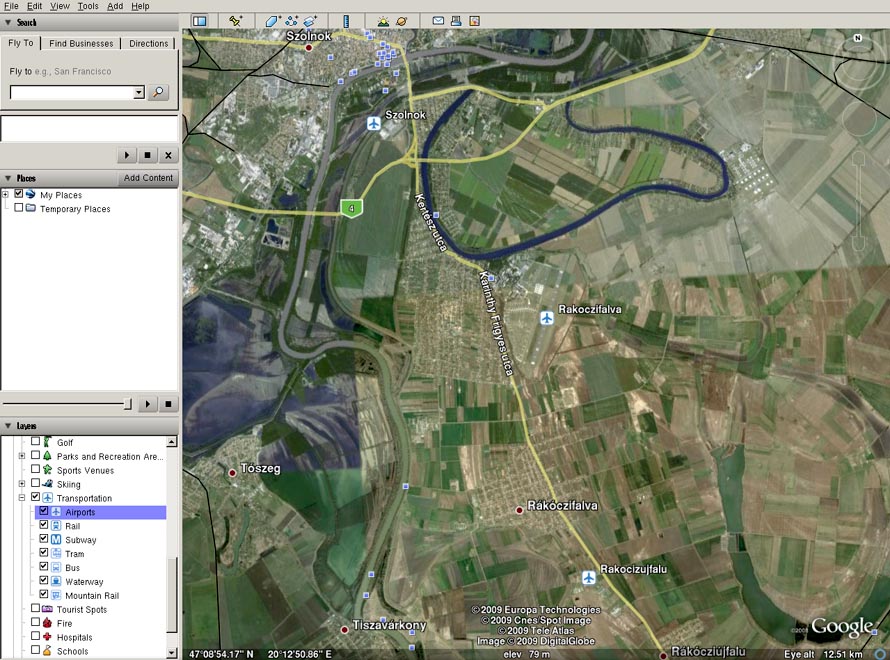Image resolution: width=890 pixels, height=660 pixels.
Task: Check the Temporary Places checkbox
Action: click(x=19, y=208)
